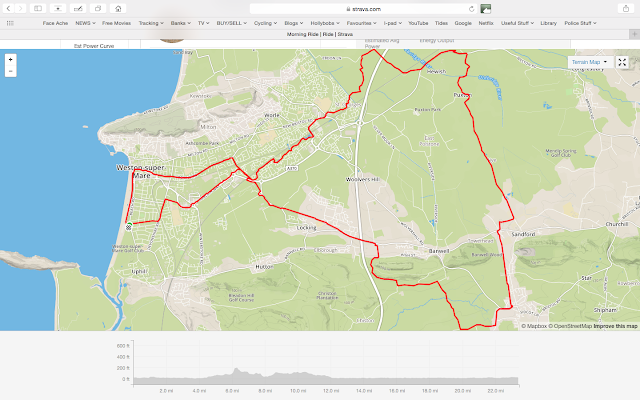Expand the Cycling bookmarks folder

pyautogui.click(x=265, y=23)
